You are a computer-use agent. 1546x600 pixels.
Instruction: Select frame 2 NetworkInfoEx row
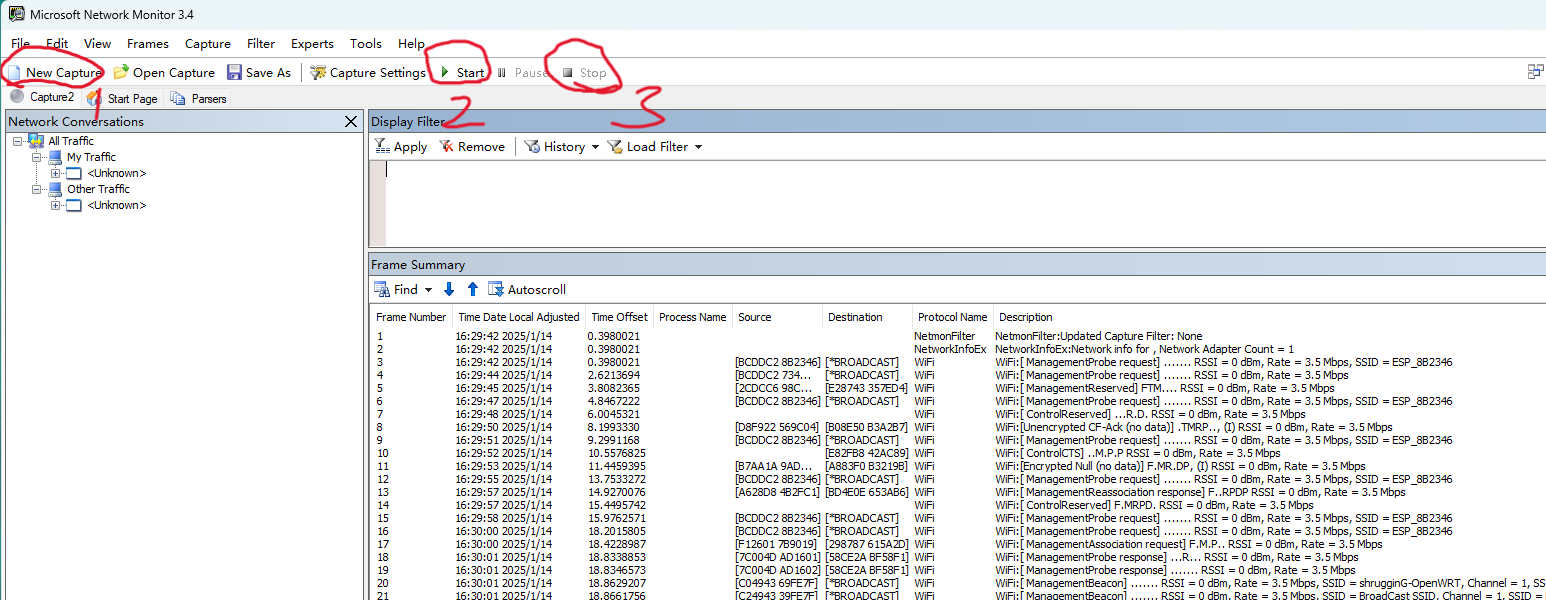(x=958, y=349)
